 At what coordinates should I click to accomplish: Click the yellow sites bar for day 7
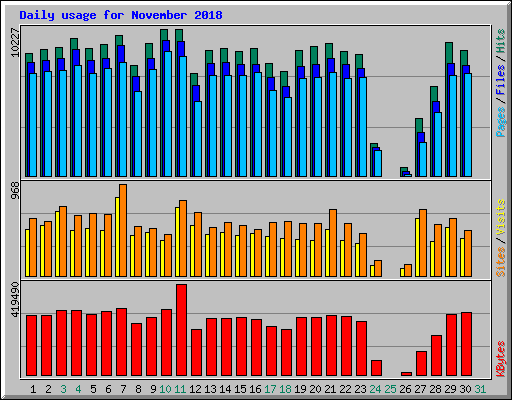tap(117, 237)
